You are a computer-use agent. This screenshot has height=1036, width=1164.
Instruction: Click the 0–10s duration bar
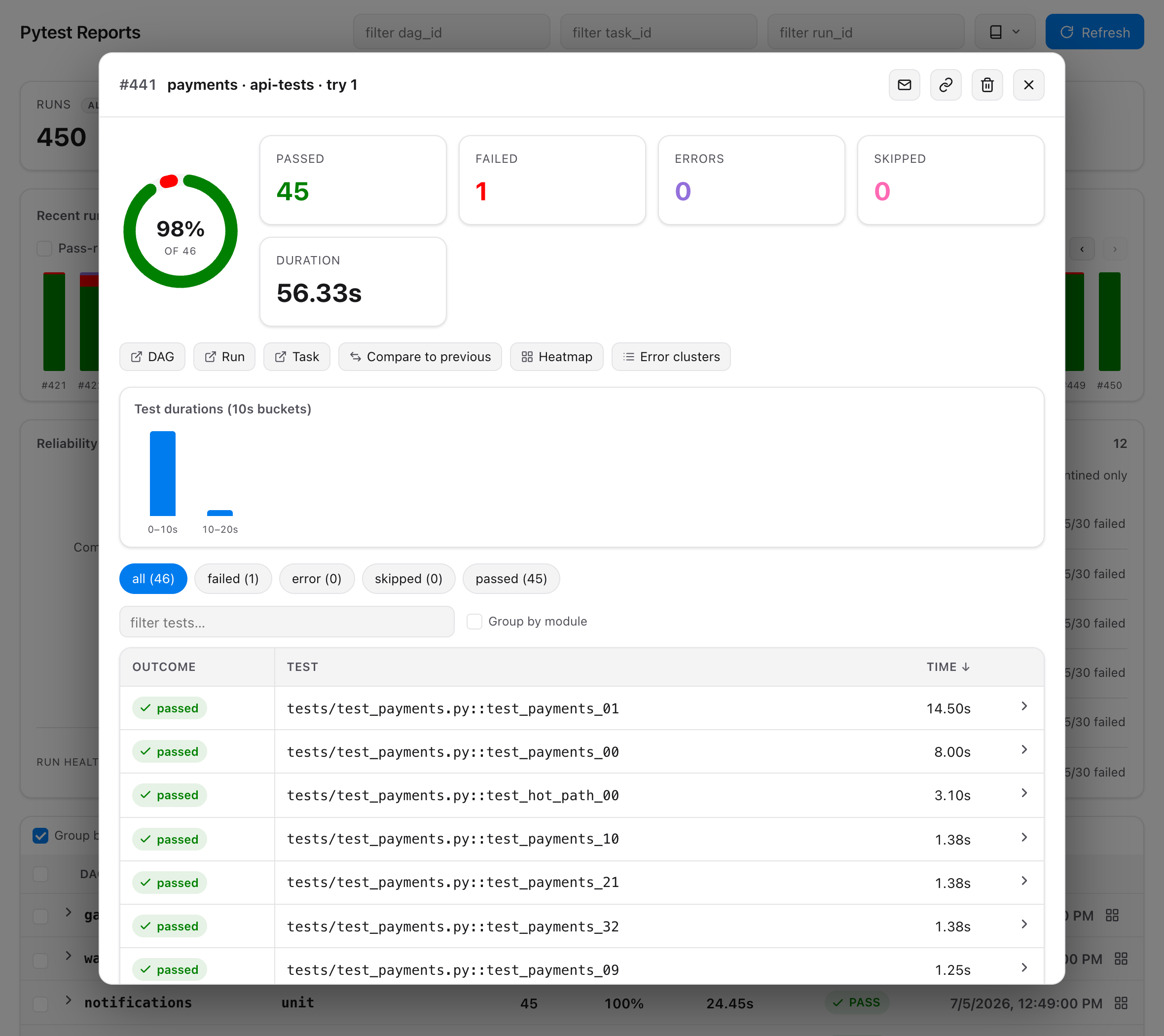click(x=162, y=473)
